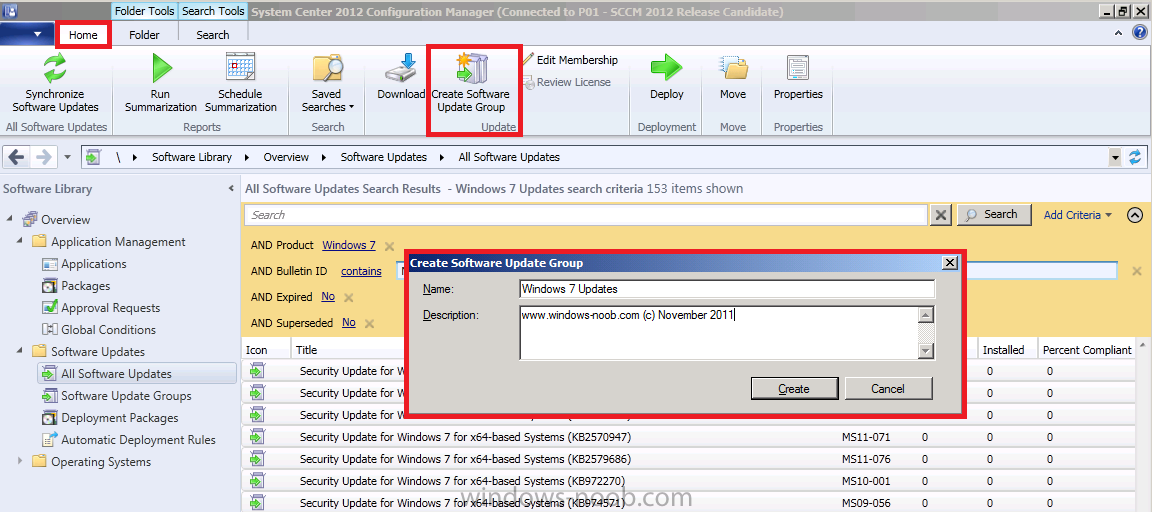Click the Download ribbon button
The width and height of the screenshot is (1152, 512).
[x=401, y=77]
